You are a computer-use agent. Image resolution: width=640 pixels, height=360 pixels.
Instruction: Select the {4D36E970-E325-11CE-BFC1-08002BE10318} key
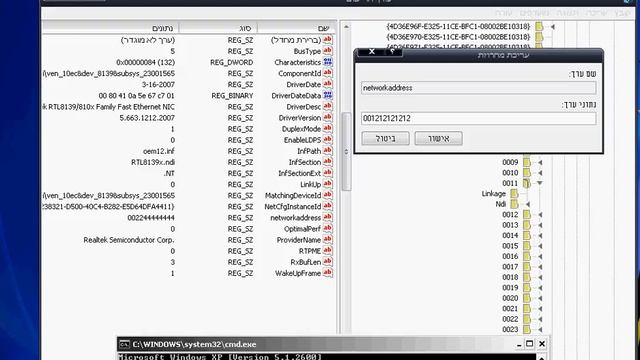click(458, 37)
